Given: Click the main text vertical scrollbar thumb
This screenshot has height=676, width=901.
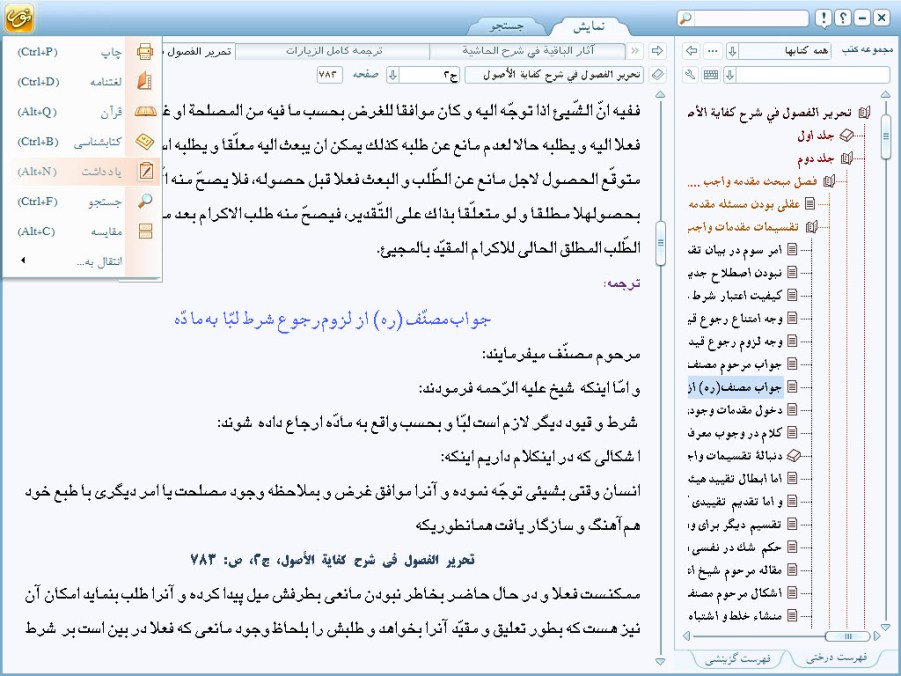Looking at the screenshot, I should pyautogui.click(x=661, y=243).
